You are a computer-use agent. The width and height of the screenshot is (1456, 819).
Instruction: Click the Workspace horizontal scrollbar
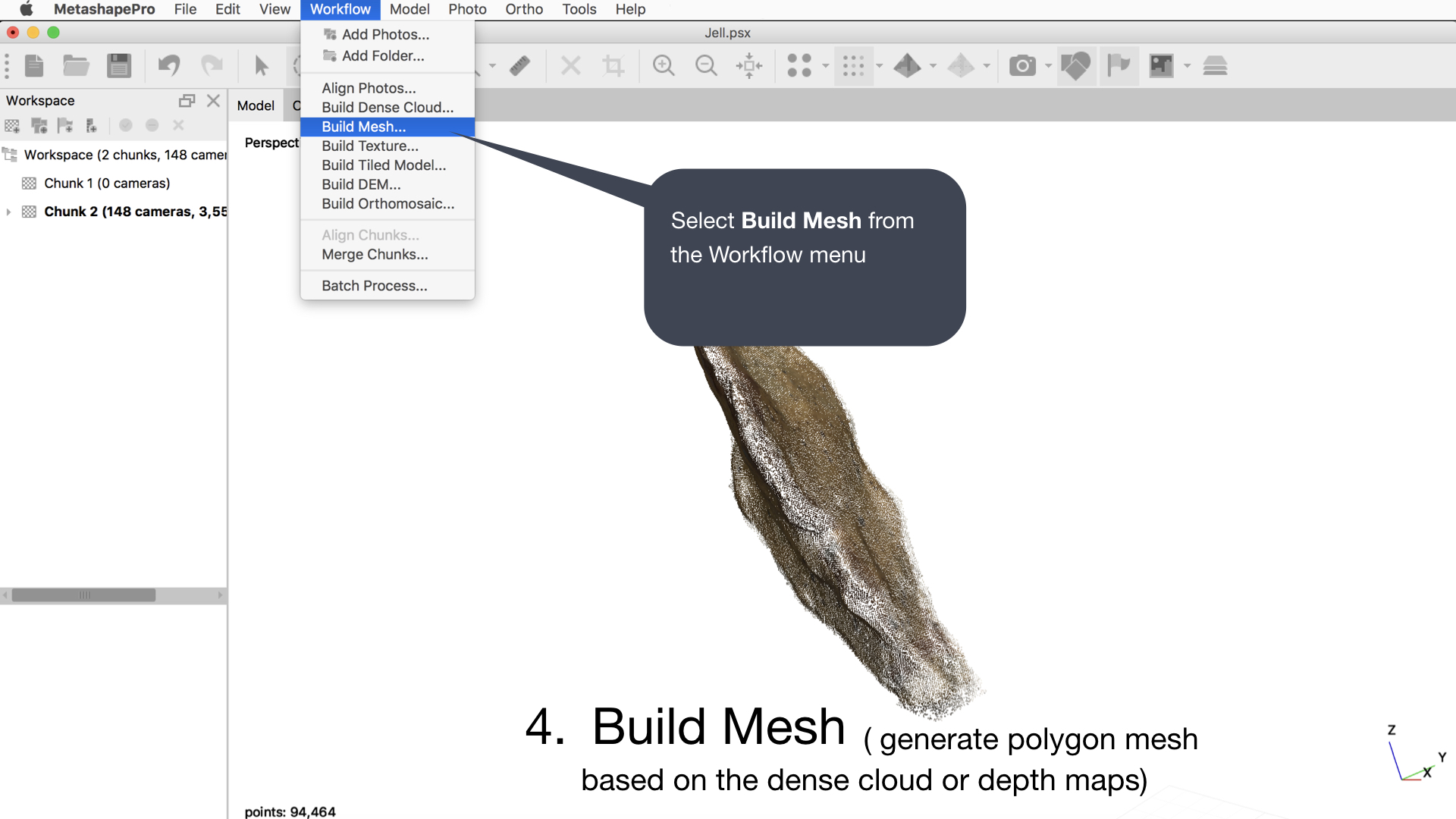point(83,595)
